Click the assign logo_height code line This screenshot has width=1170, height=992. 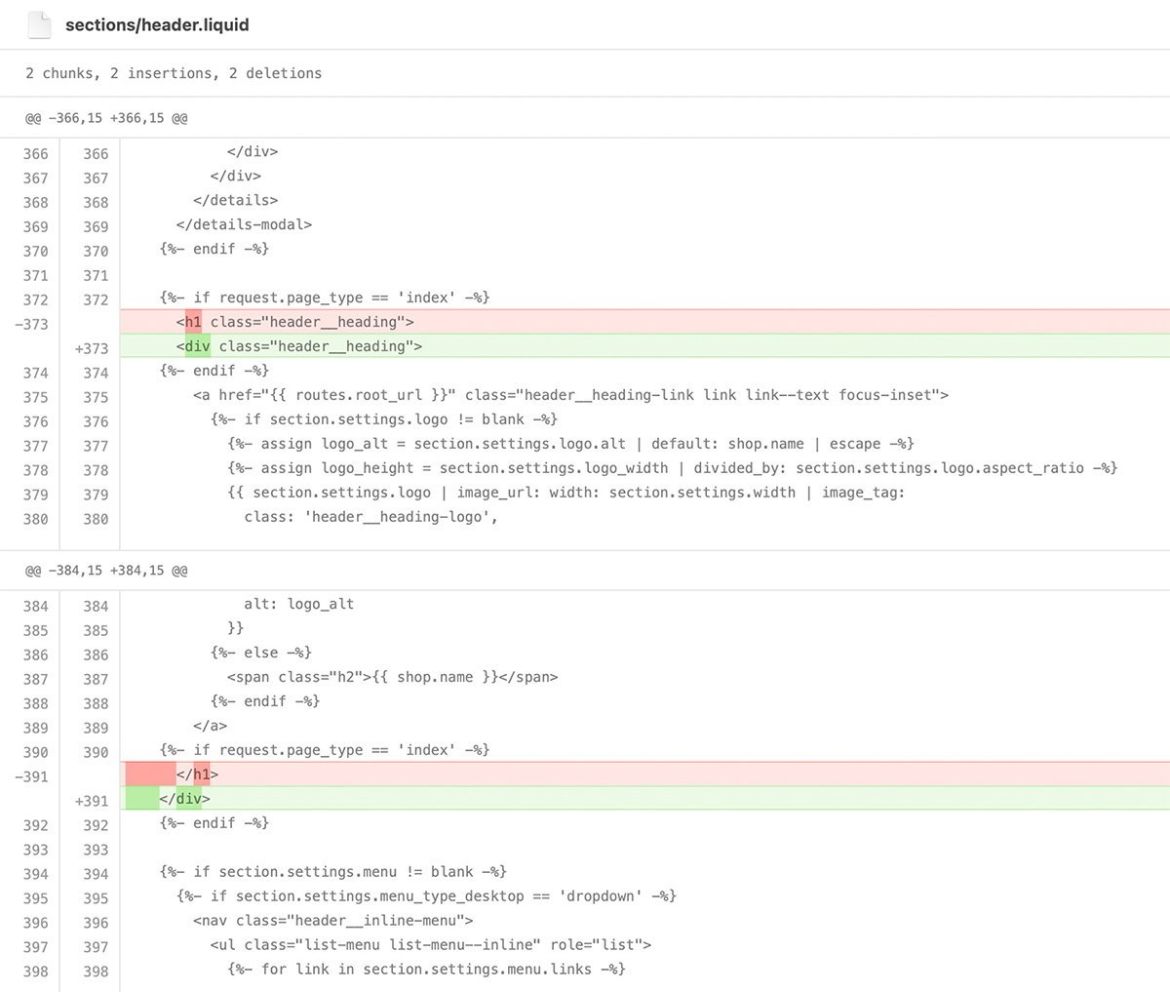click(672, 468)
